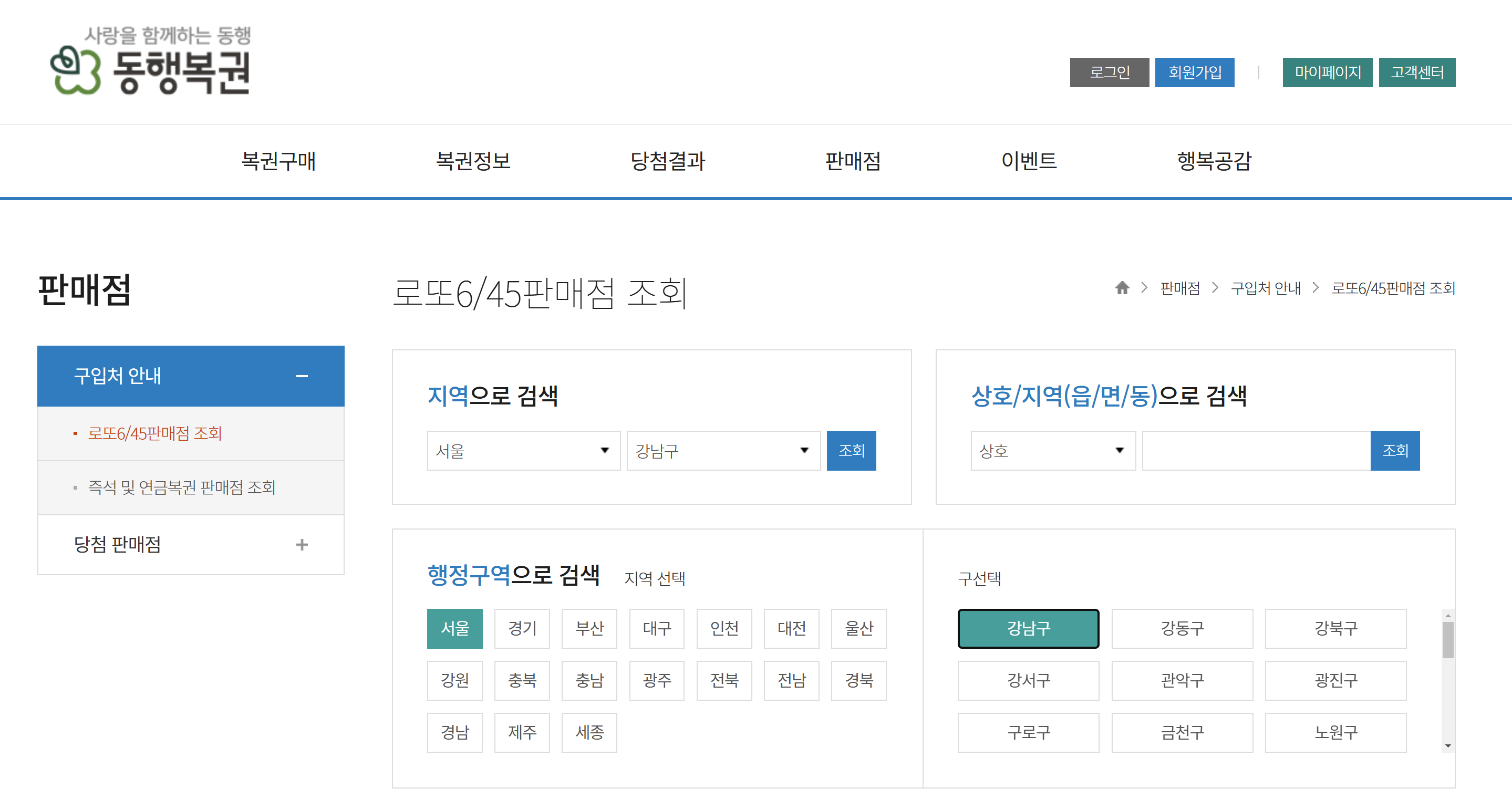This screenshot has height=799, width=1512.
Task: Click the home icon in breadcrumb
Action: pos(1122,288)
